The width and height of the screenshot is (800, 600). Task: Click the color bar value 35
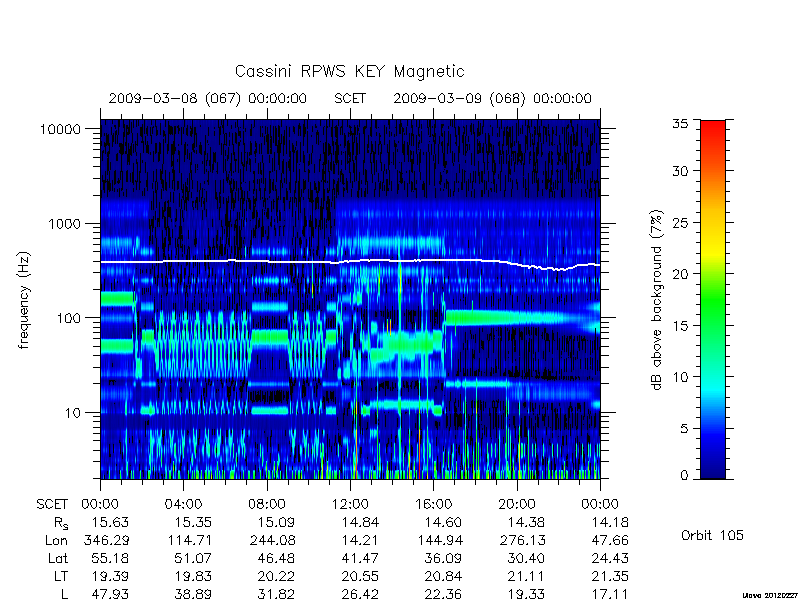(x=680, y=123)
